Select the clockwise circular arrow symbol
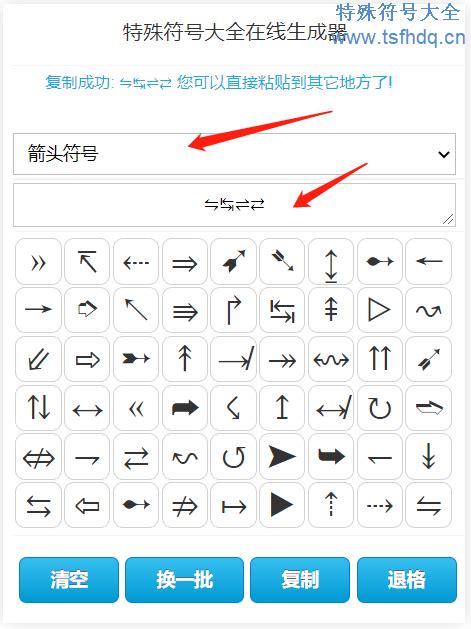 click(x=380, y=408)
